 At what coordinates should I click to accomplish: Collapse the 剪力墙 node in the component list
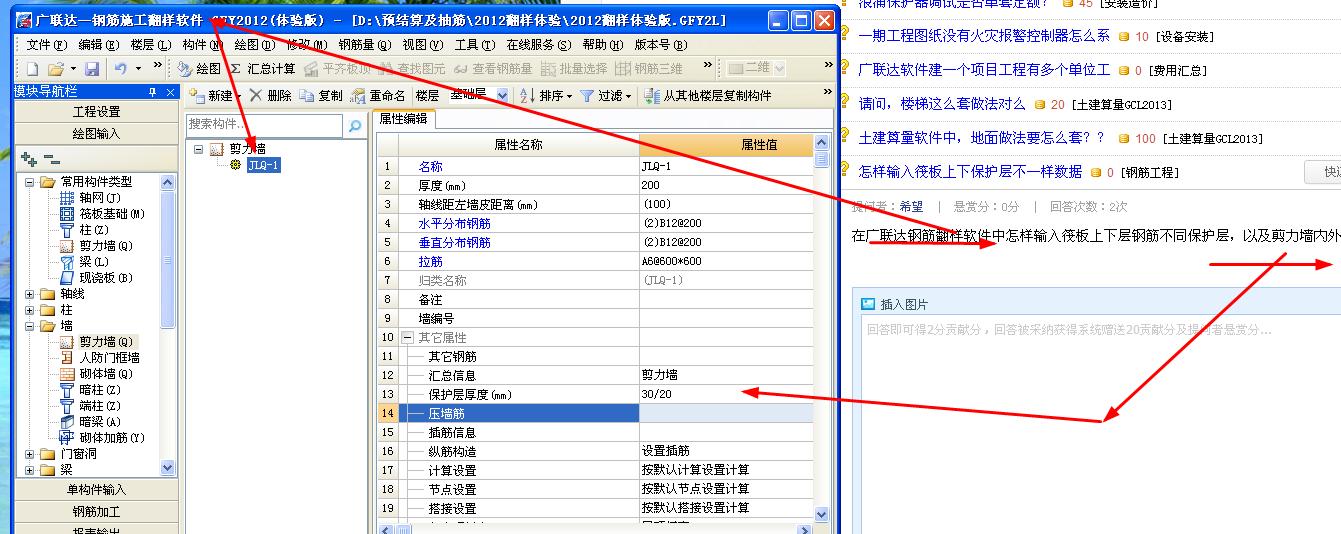pyautogui.click(x=199, y=149)
